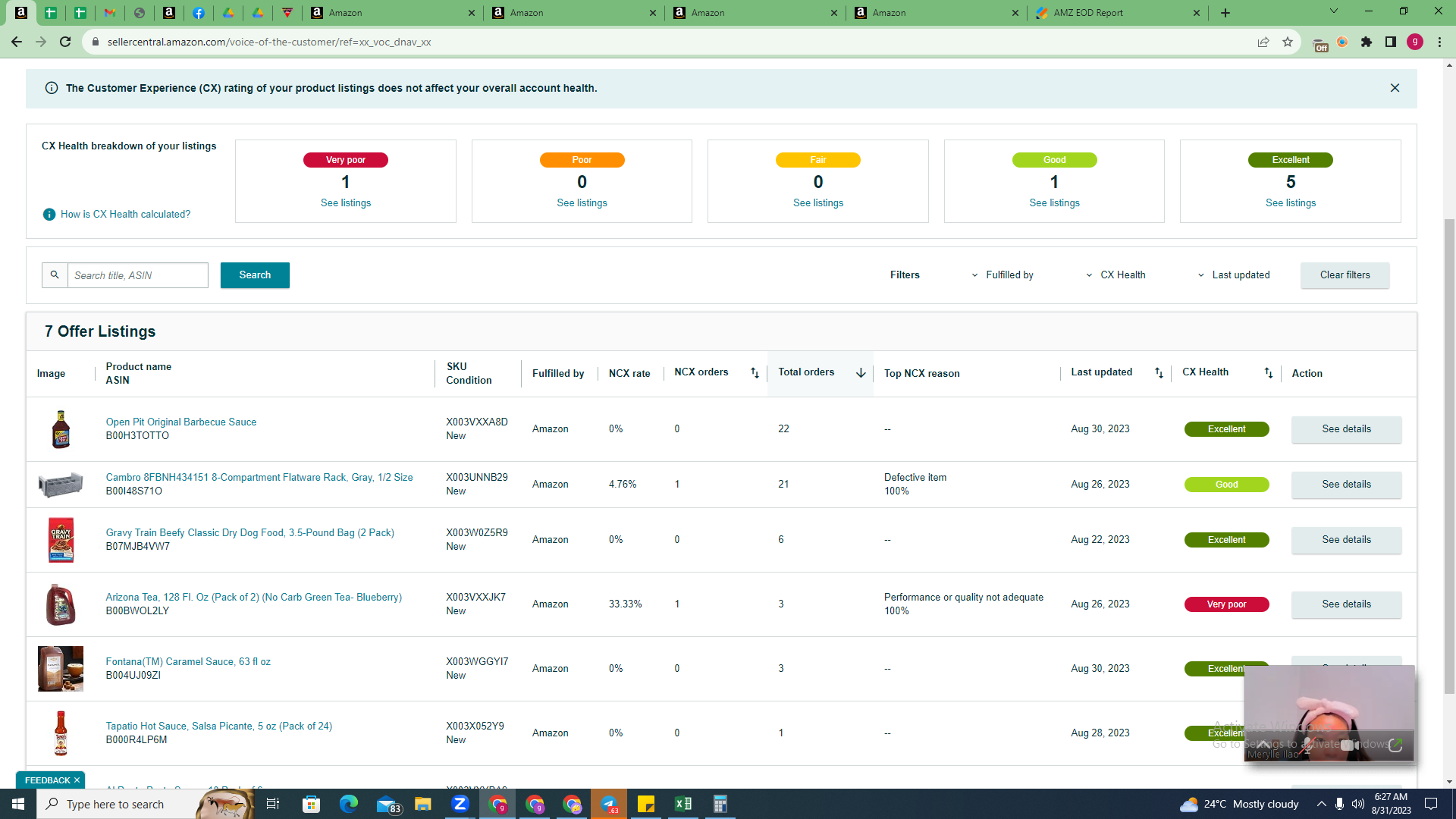See listings under Very poor
This screenshot has width=1456, height=819.
click(x=346, y=203)
